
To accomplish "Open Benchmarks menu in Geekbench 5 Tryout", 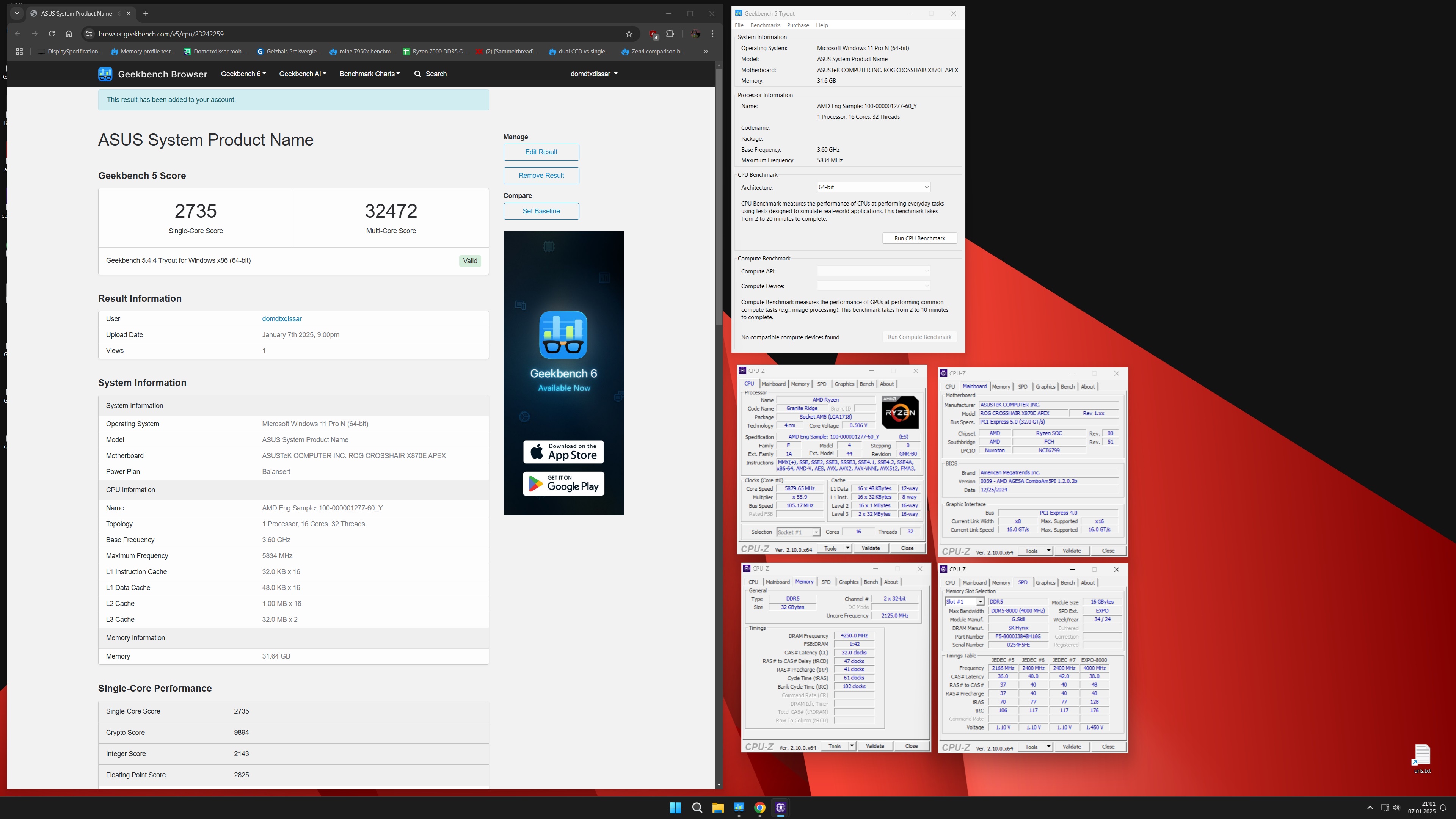I will (x=765, y=25).
